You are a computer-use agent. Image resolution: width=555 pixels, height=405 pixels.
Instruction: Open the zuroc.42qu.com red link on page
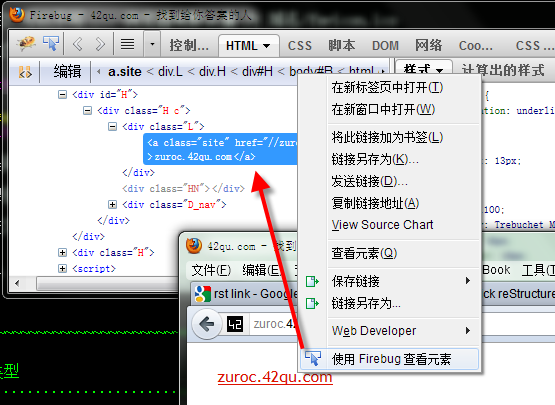(x=275, y=377)
